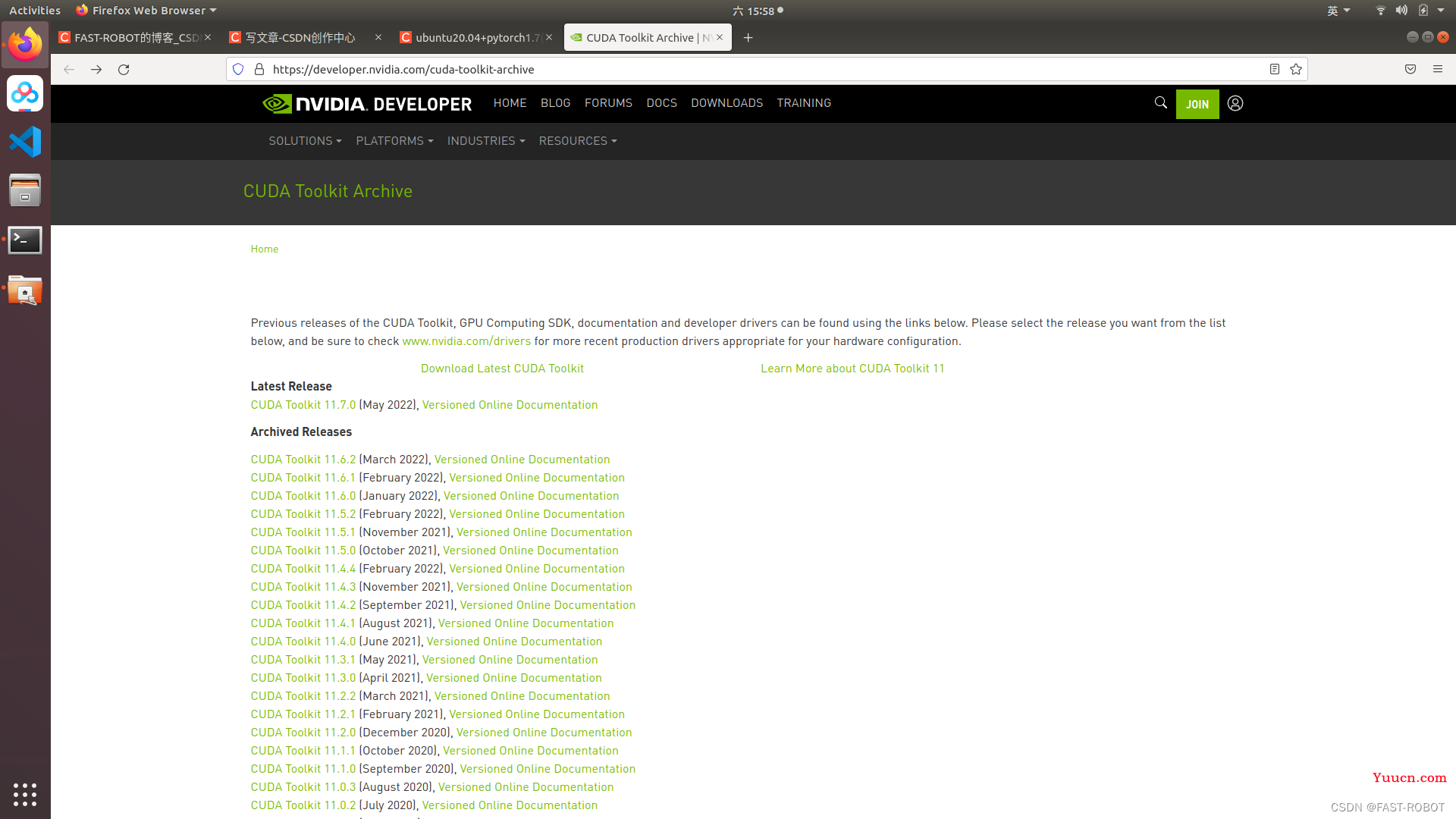The height and width of the screenshot is (819, 1456).
Task: Click Learn More about CUDA Toolkit 11
Action: (852, 369)
